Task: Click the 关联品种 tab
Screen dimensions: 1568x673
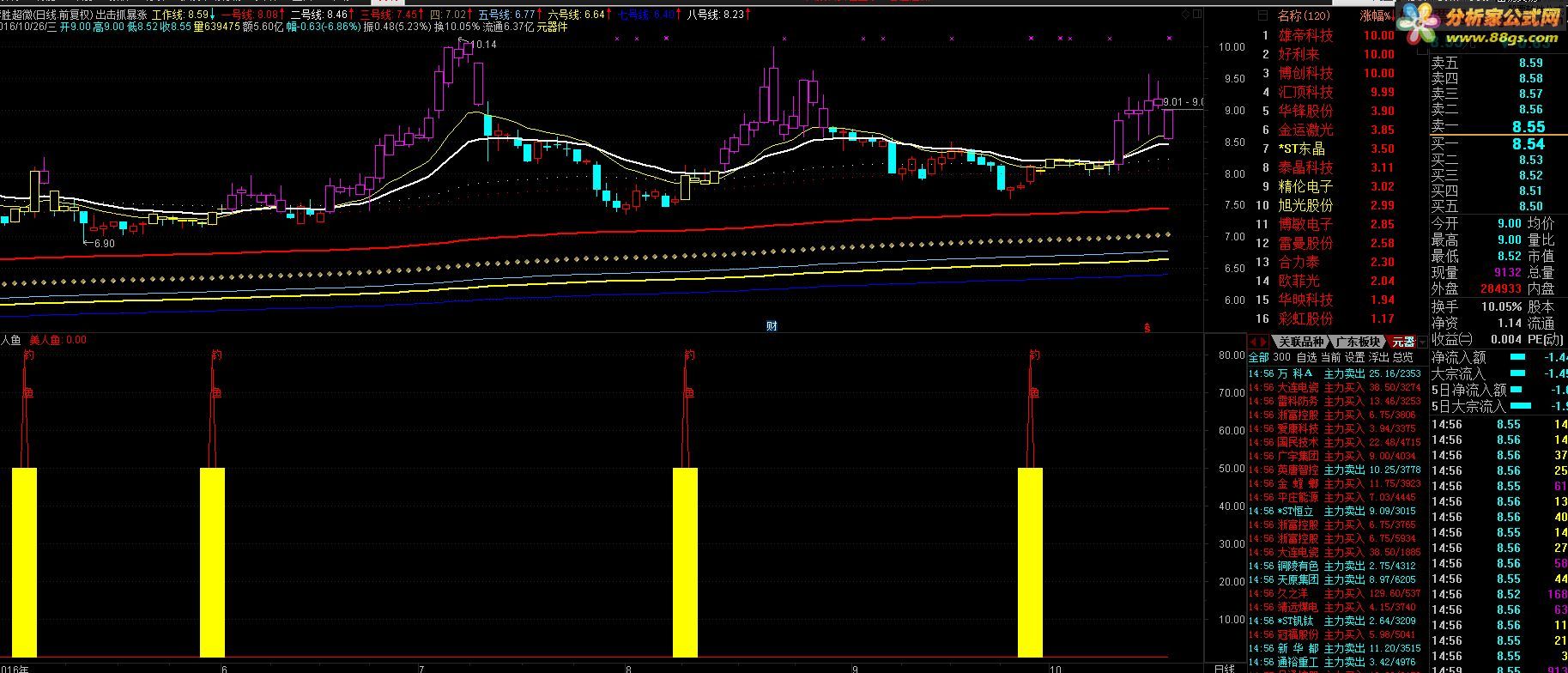Action: tap(1300, 342)
